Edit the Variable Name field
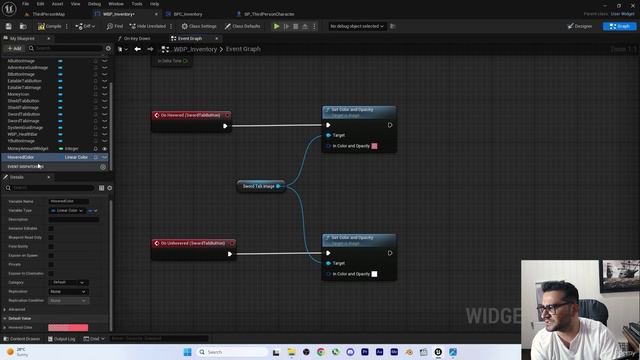Image resolution: width=640 pixels, height=360 pixels. click(x=69, y=201)
